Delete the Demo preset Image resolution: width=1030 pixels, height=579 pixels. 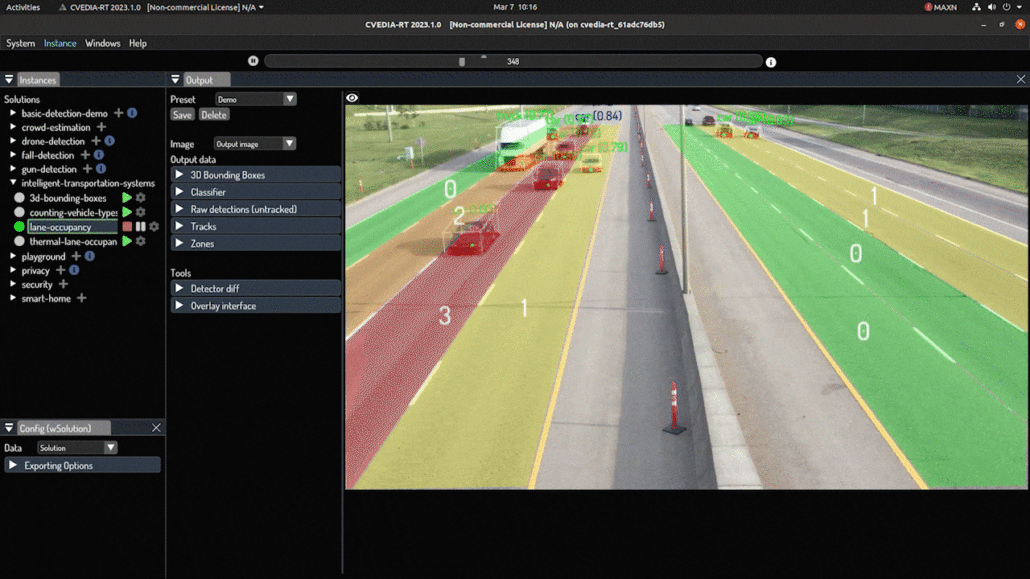213,114
